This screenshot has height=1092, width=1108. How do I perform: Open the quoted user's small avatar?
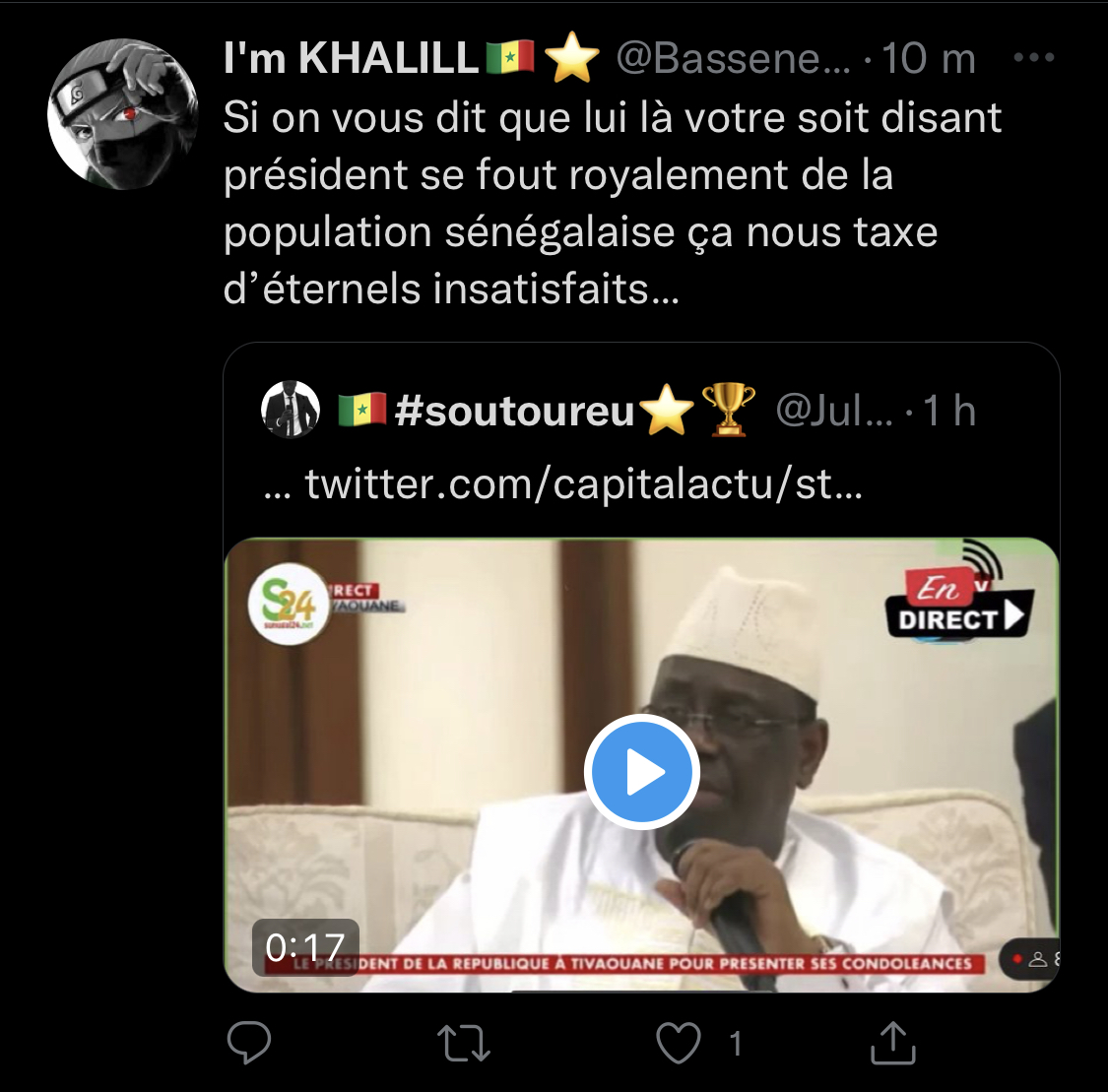291,410
